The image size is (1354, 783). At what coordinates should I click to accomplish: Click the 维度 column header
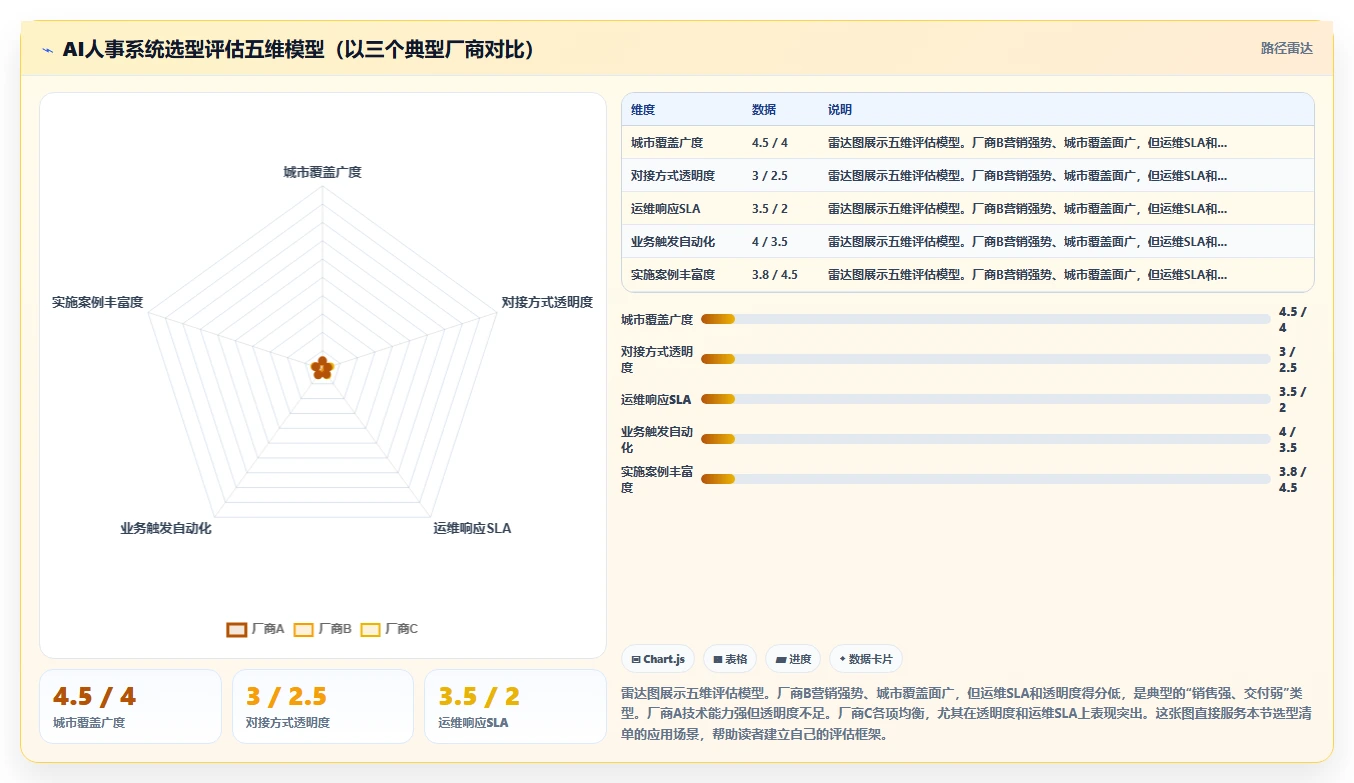pyautogui.click(x=643, y=110)
